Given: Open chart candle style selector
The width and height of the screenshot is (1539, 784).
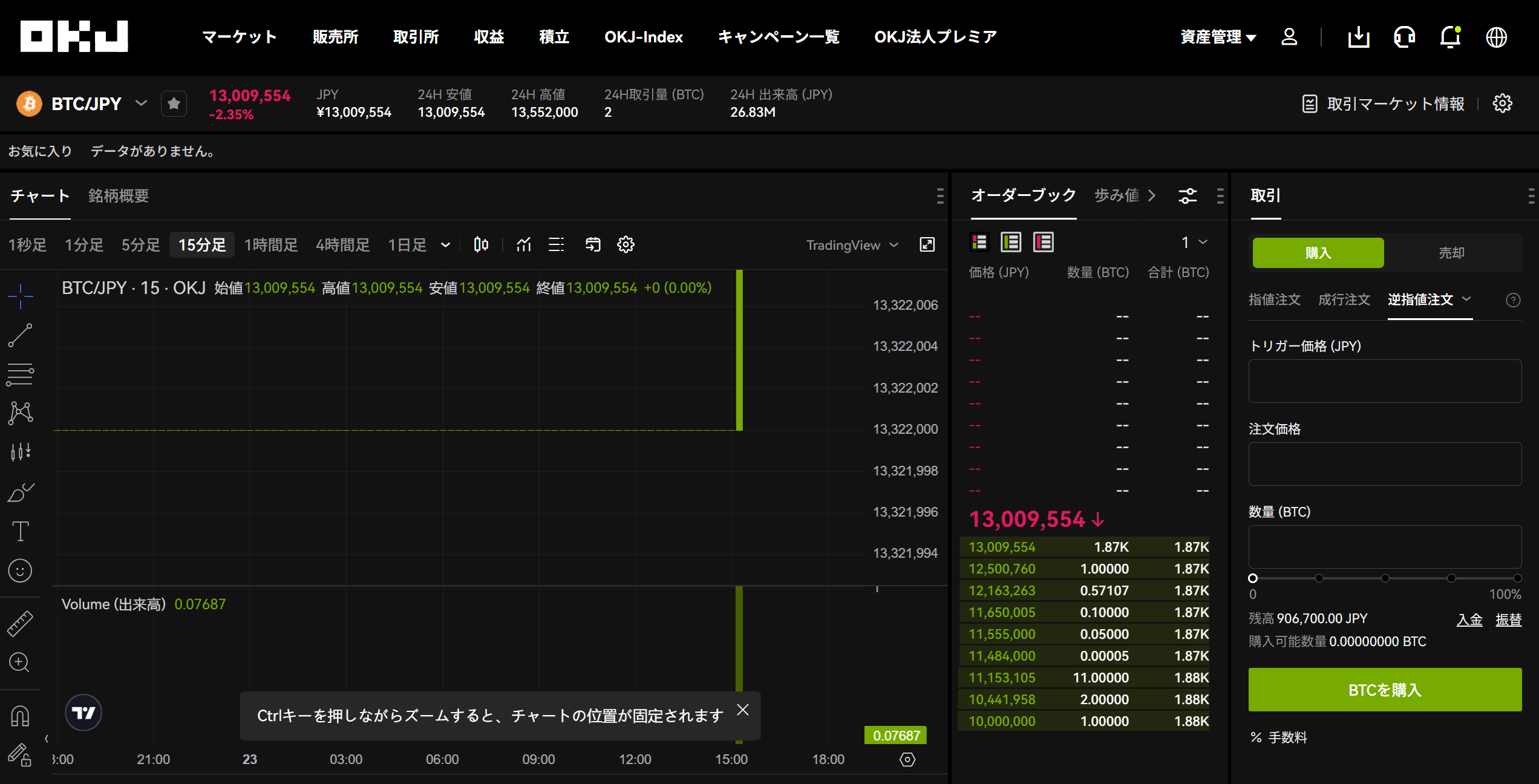Looking at the screenshot, I should (481, 244).
